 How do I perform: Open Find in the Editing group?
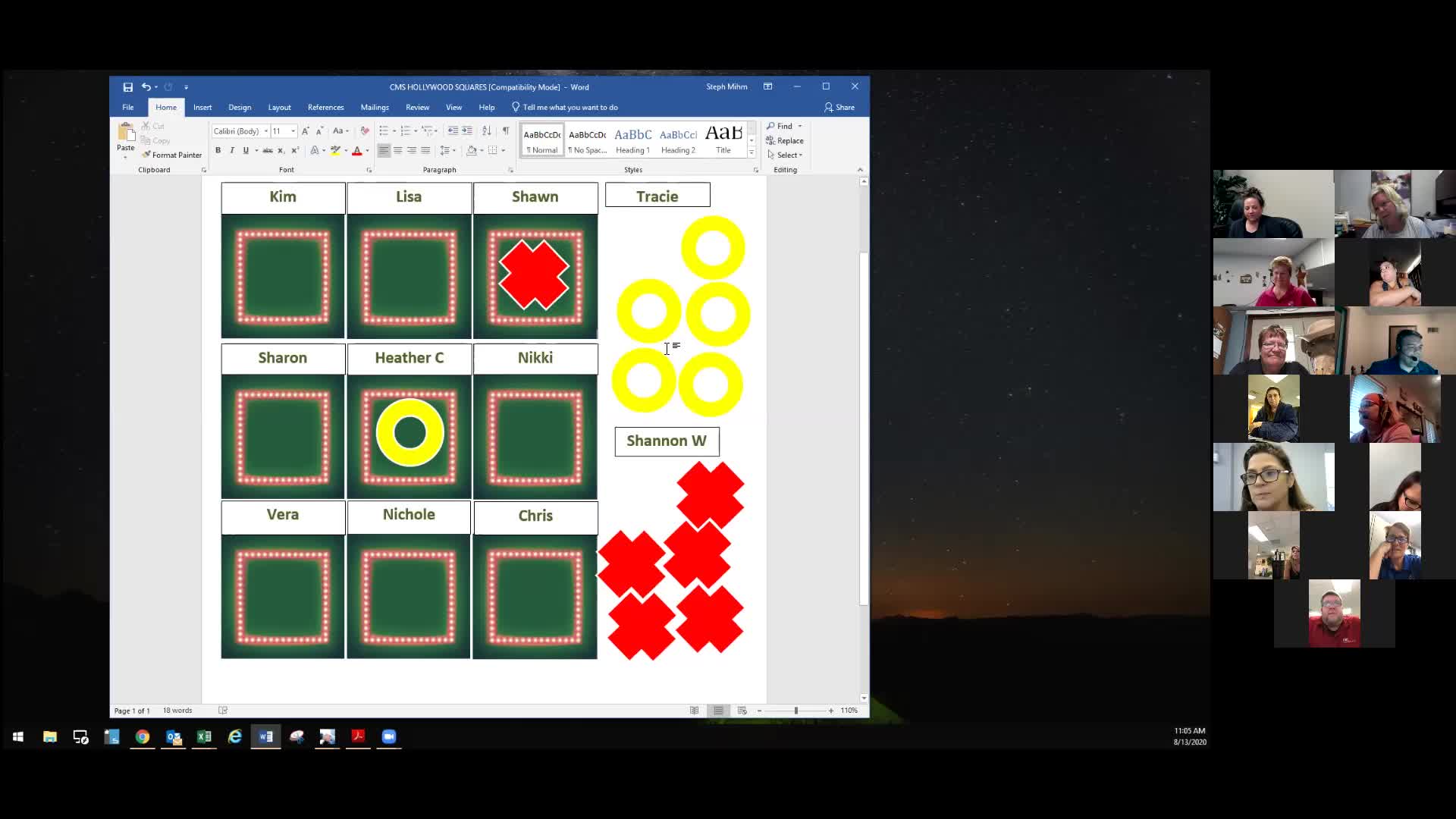click(782, 125)
